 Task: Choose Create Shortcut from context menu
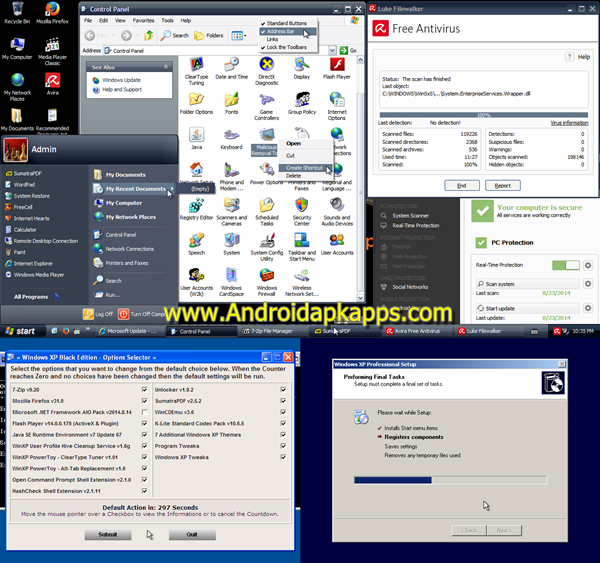(305, 168)
